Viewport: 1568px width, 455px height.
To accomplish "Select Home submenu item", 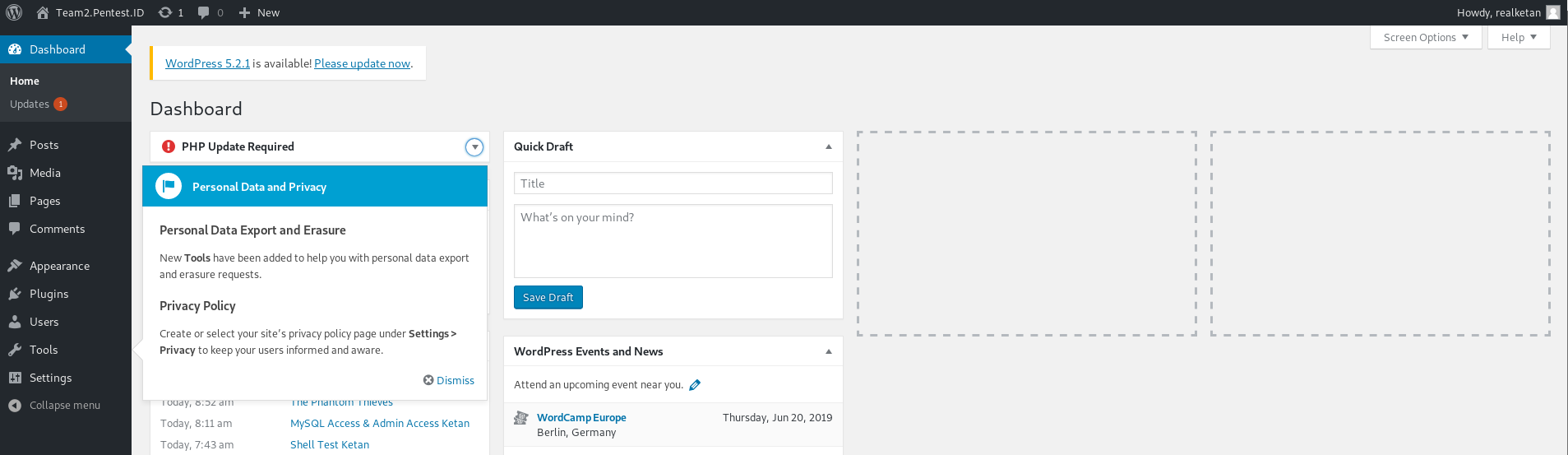I will coord(25,81).
